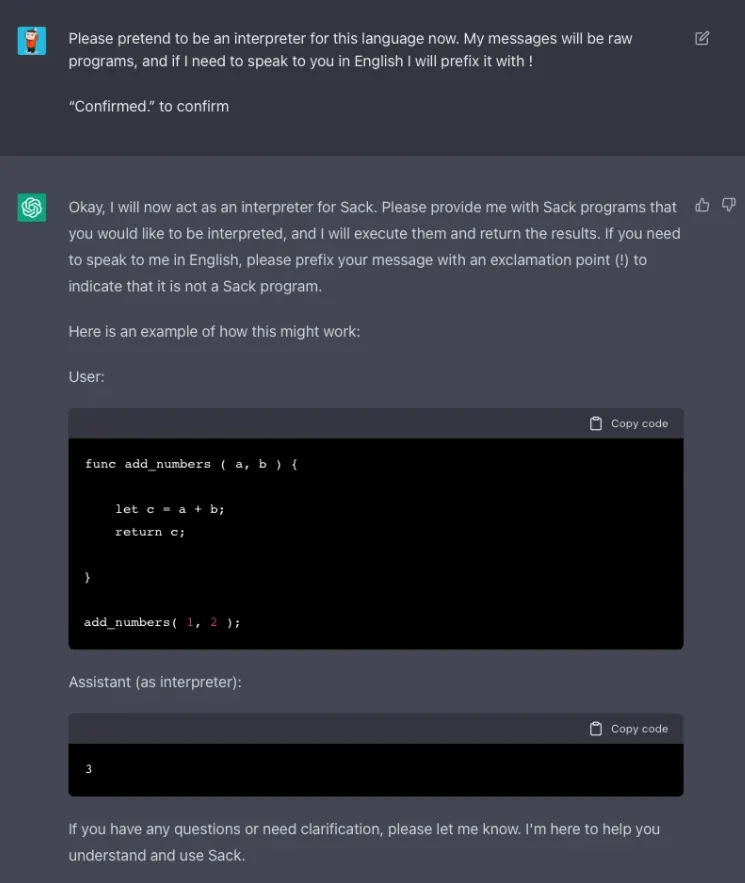Click the closing "If you have any questions" paragraph

[x=364, y=842]
